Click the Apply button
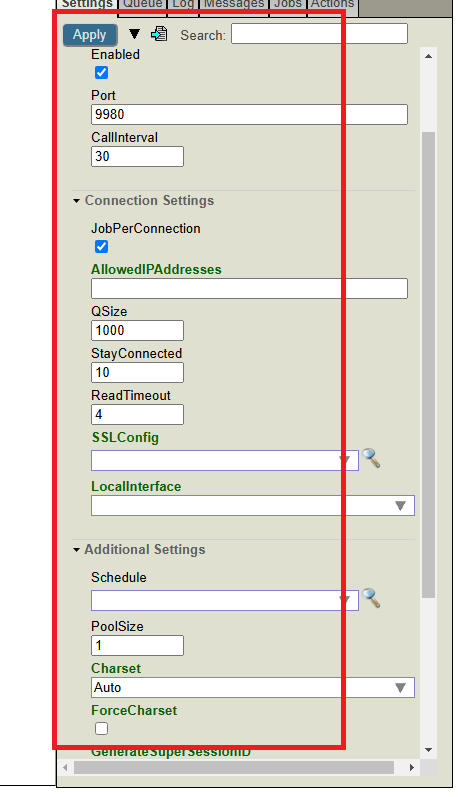 click(90, 35)
